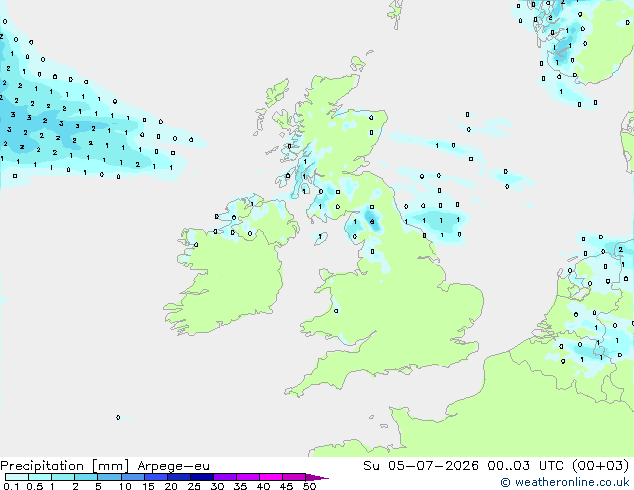
Task: Click the weatheronline.co.uk copyright link
Action: 565,482
